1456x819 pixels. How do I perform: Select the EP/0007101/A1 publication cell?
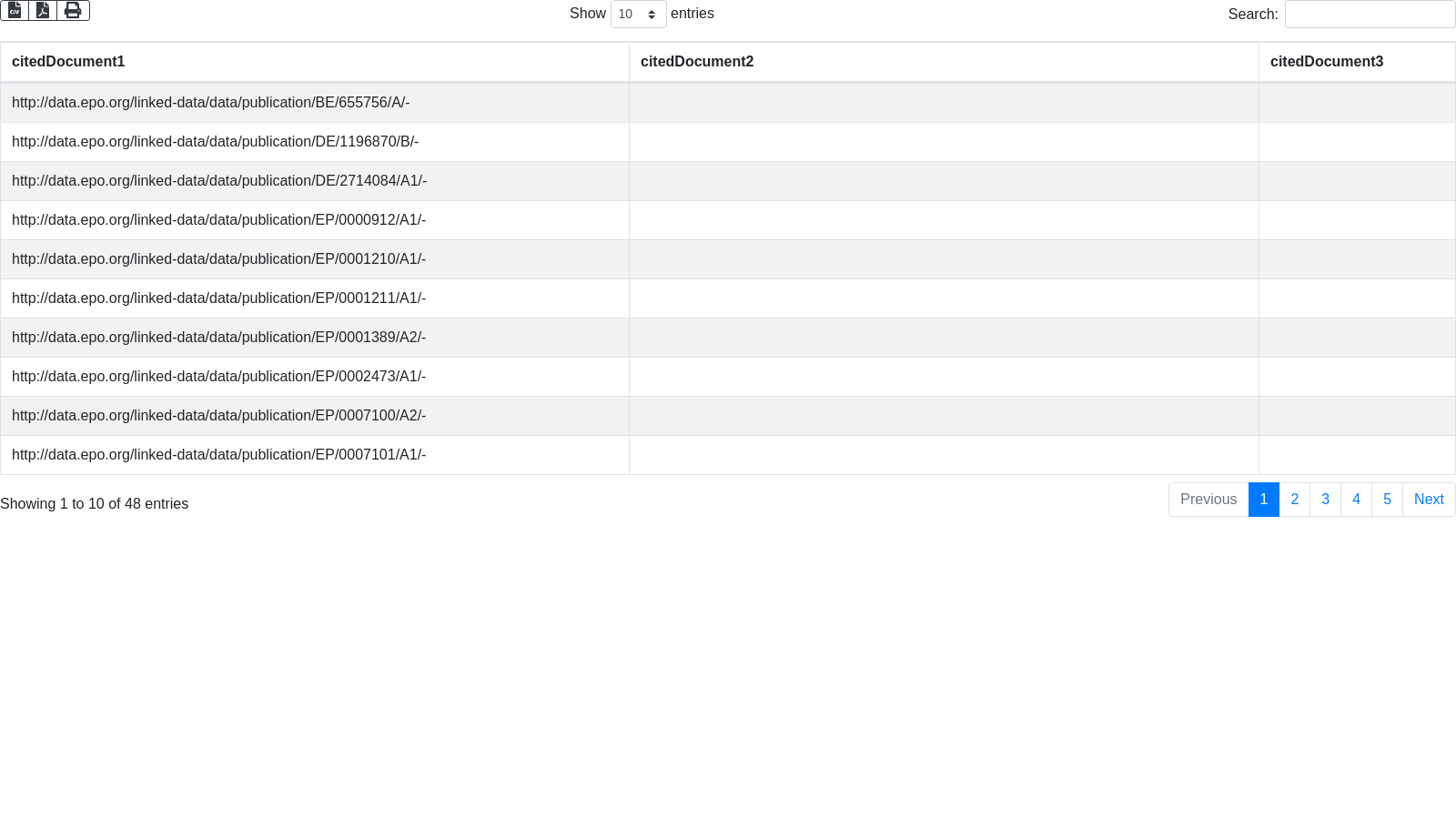[218, 455]
